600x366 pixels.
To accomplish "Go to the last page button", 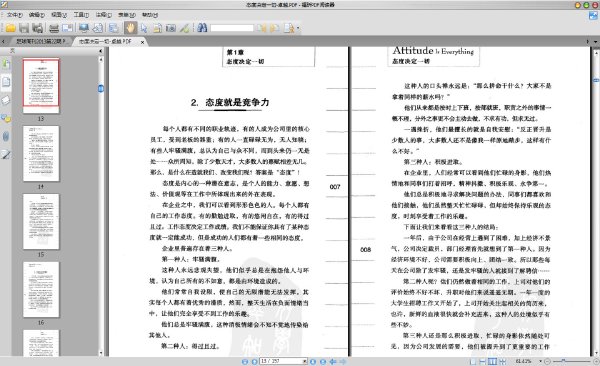I will (323, 361).
